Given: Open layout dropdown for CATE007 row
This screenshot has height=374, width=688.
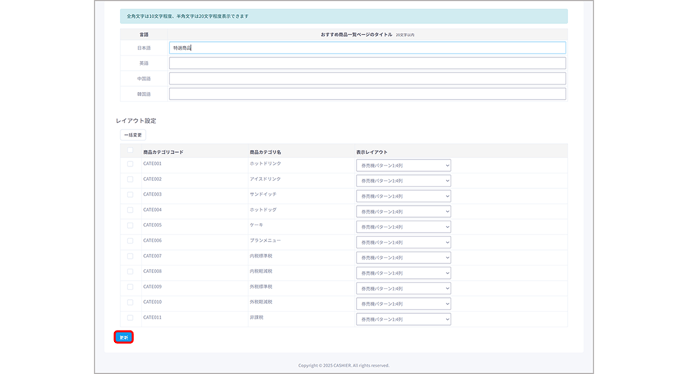Looking at the screenshot, I should (403, 258).
